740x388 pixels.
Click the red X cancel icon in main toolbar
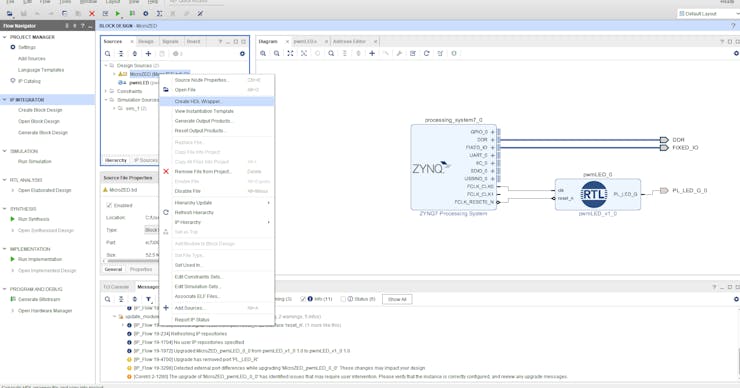[92, 14]
